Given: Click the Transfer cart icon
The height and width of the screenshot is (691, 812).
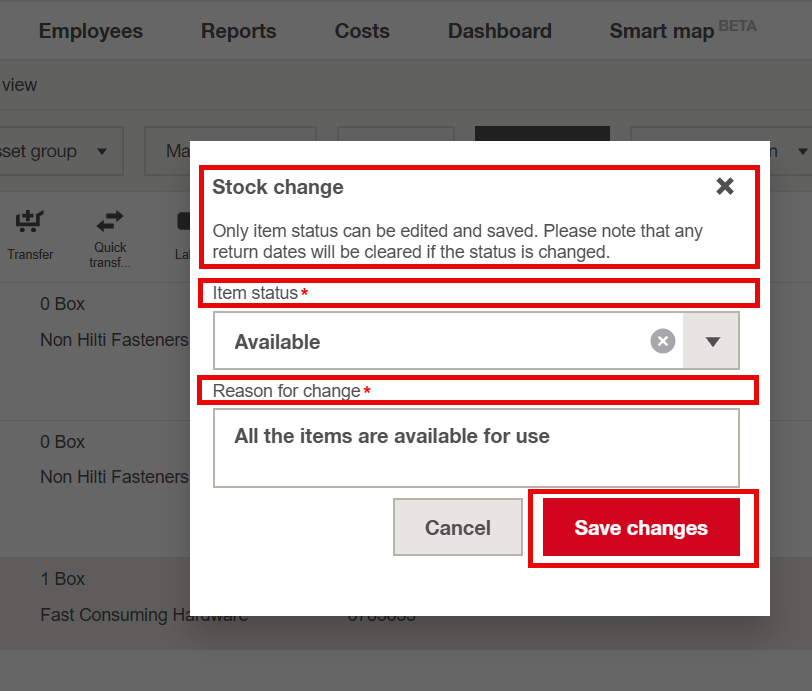Looking at the screenshot, I should point(30,222).
